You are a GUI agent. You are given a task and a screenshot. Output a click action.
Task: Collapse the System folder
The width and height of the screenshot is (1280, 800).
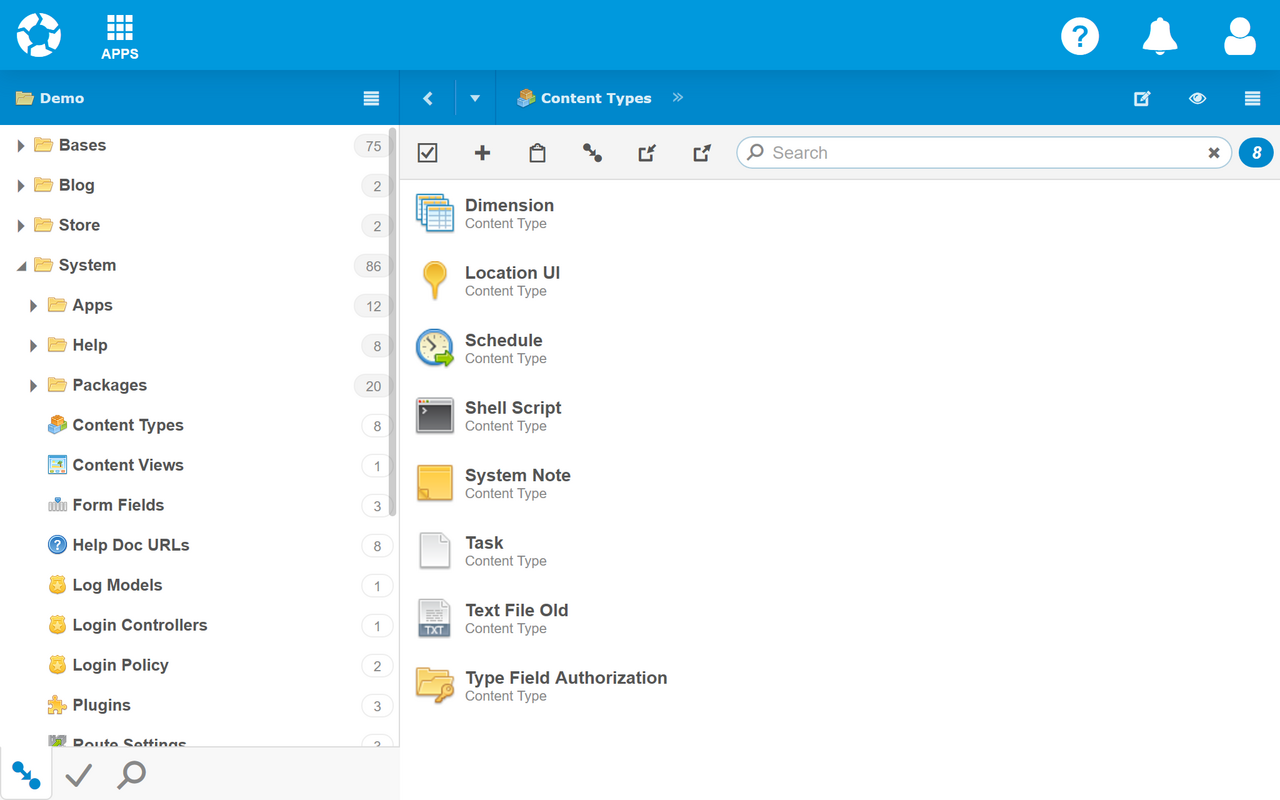point(21,266)
